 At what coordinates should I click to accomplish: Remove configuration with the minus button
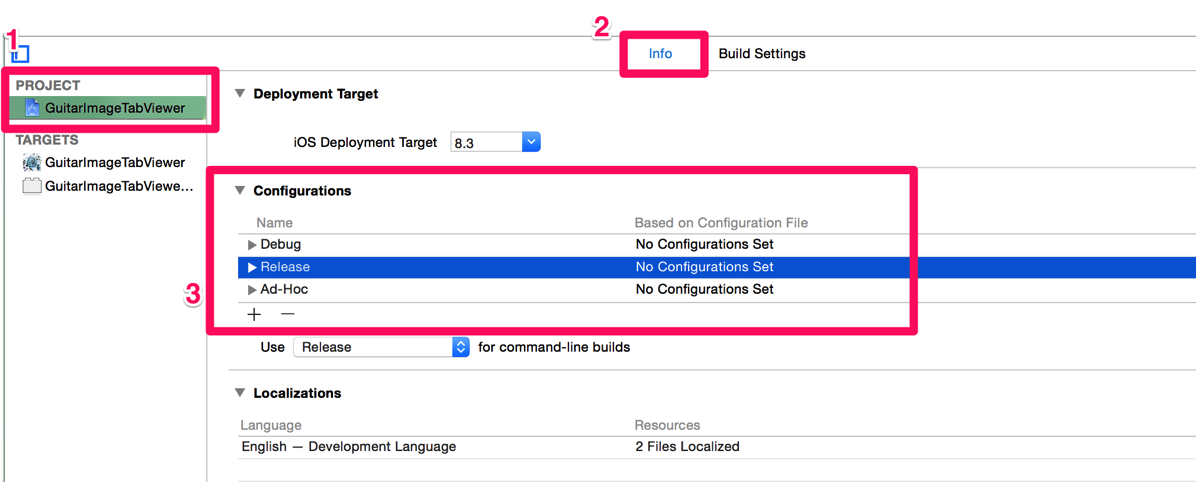tap(287, 313)
